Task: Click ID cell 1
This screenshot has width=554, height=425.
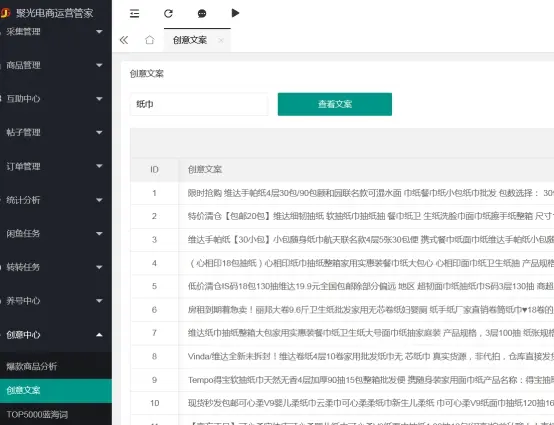Action: pos(154,193)
